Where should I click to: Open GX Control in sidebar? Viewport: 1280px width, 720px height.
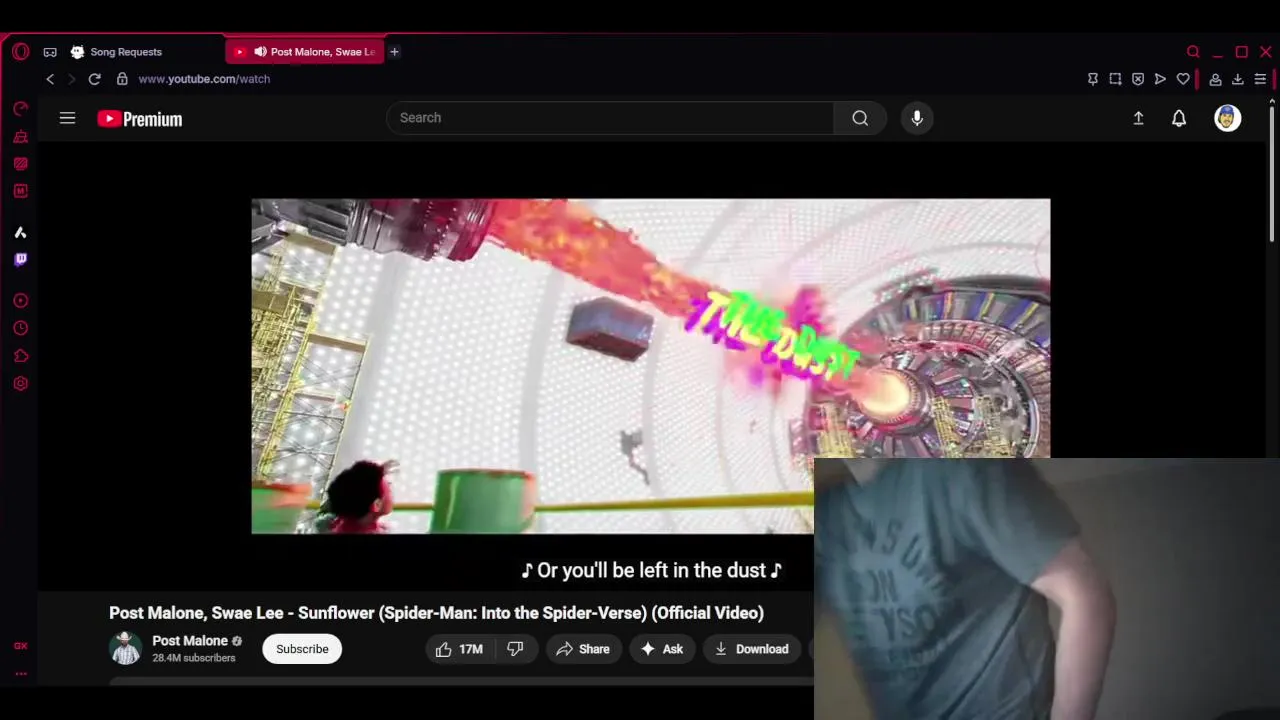point(20,108)
